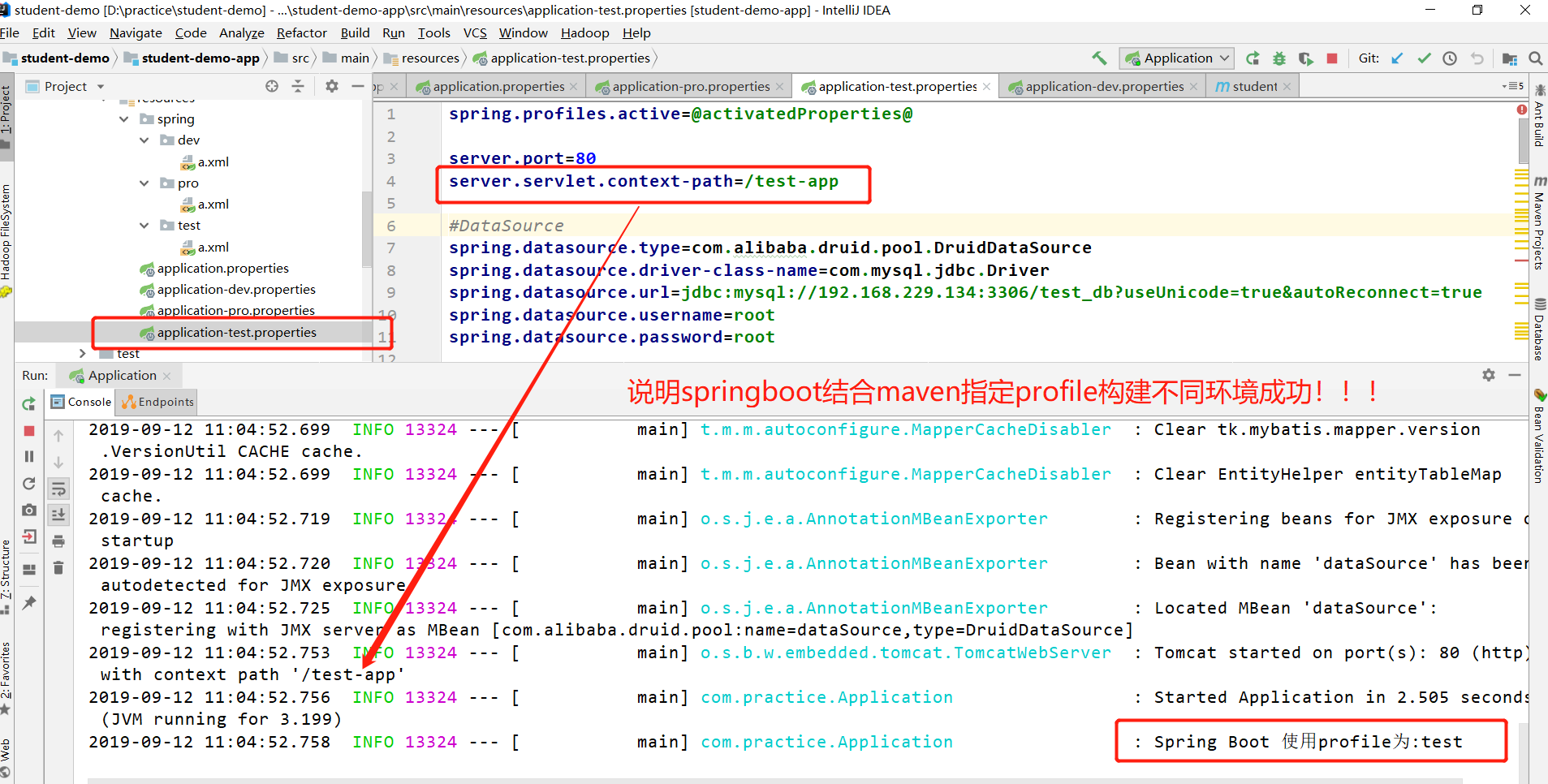Collapse all in Project panel

pos(298,86)
